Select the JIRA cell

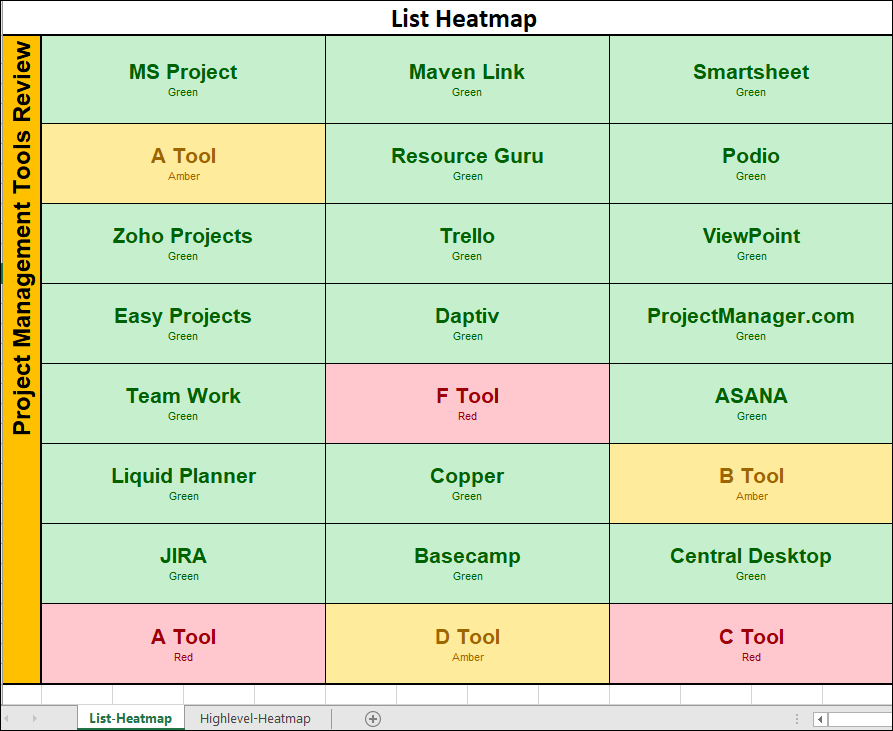click(183, 563)
